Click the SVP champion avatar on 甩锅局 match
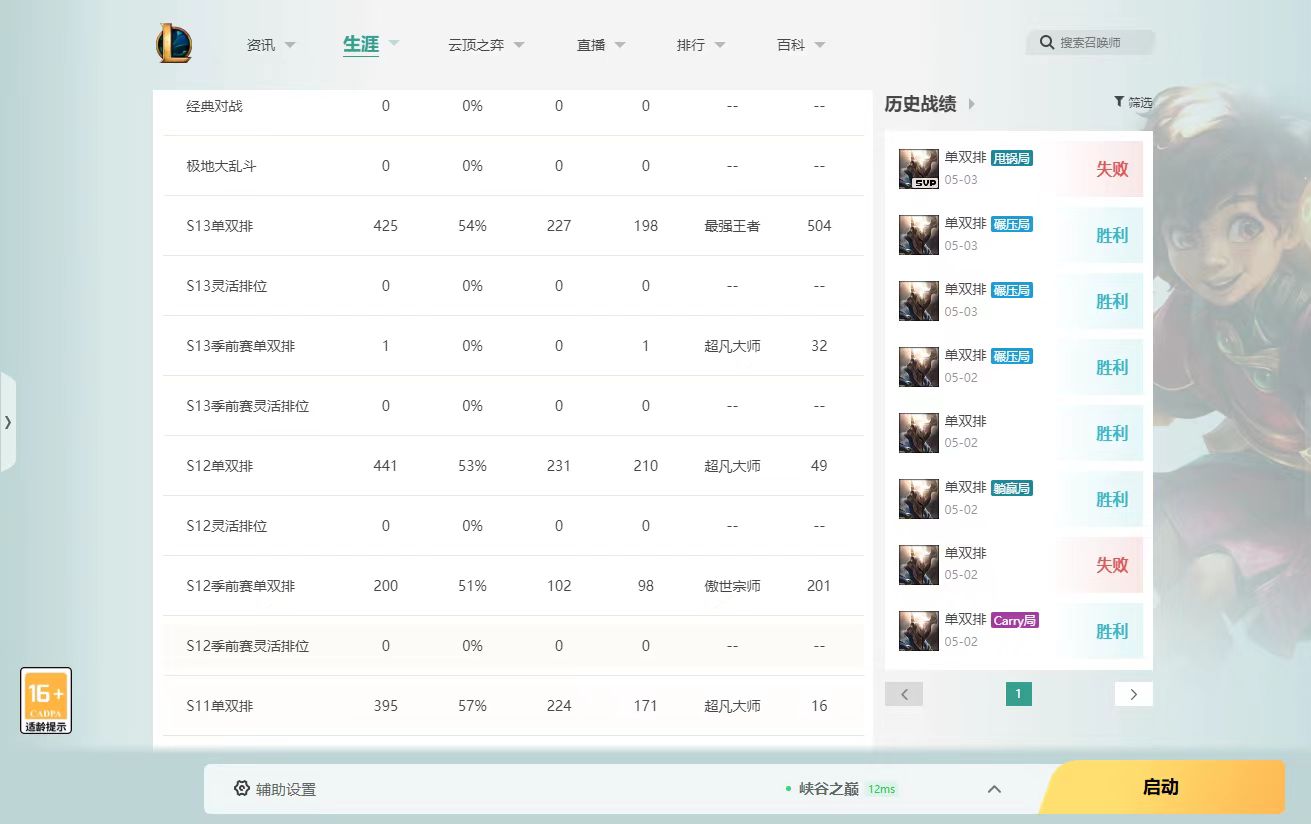Viewport: 1311px width, 824px height. coord(919,169)
